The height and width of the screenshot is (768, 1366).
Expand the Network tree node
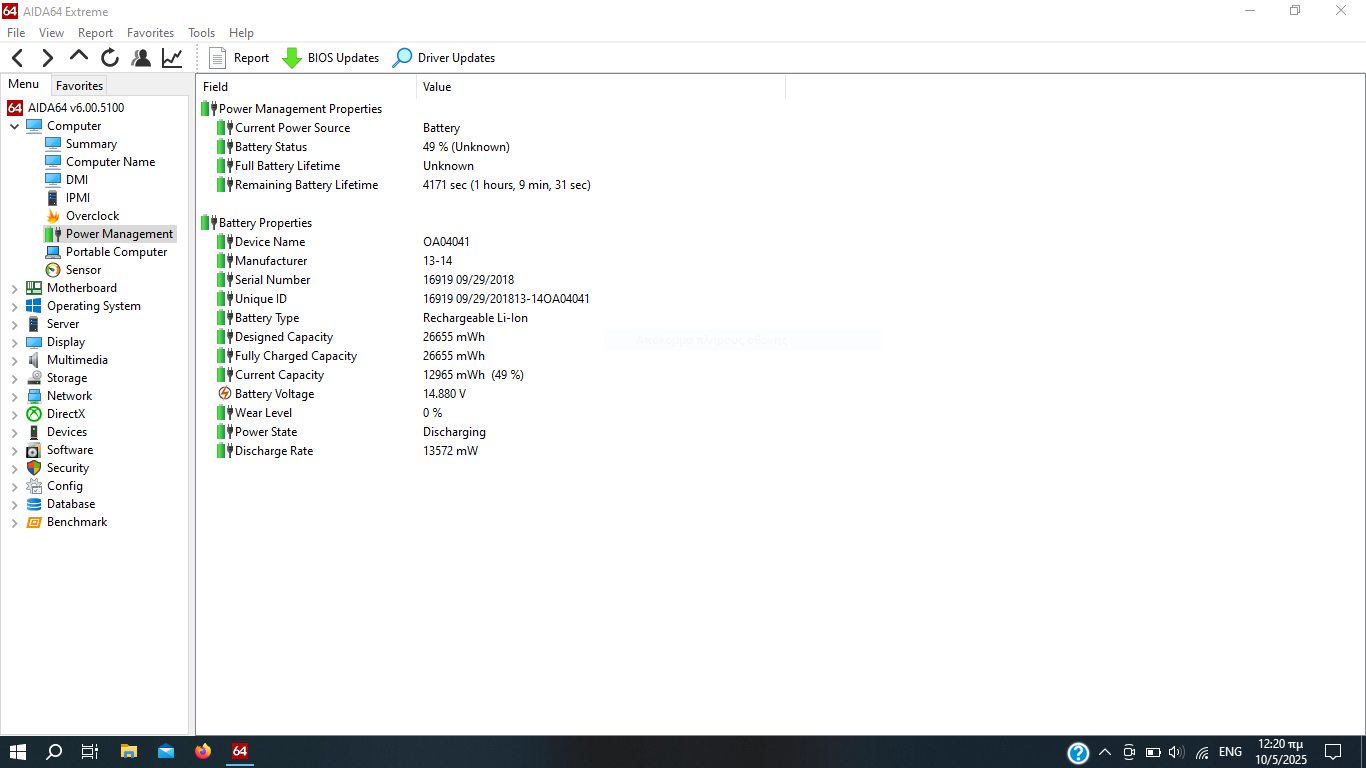(x=14, y=396)
